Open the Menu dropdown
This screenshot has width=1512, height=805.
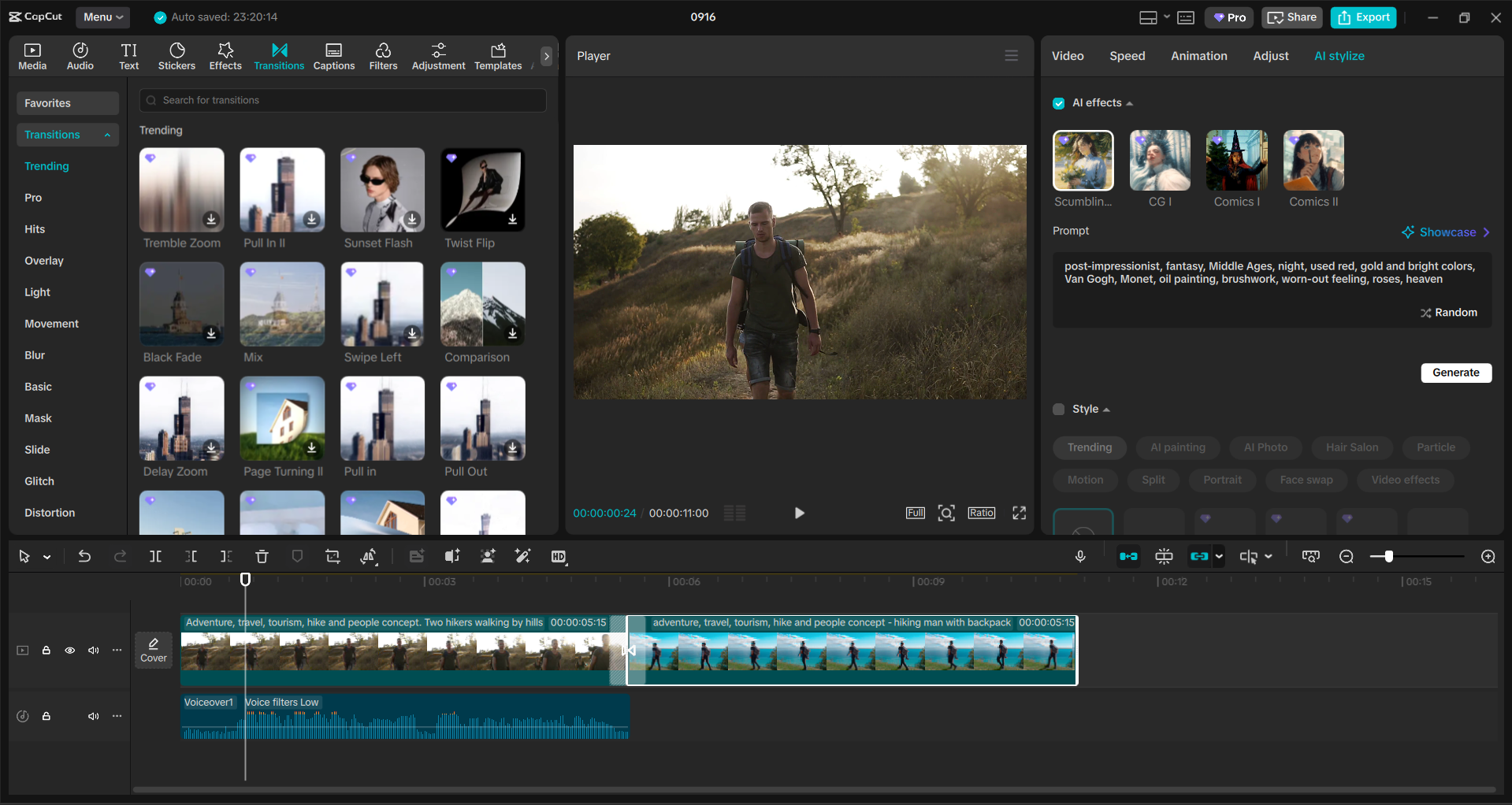pyautogui.click(x=103, y=17)
